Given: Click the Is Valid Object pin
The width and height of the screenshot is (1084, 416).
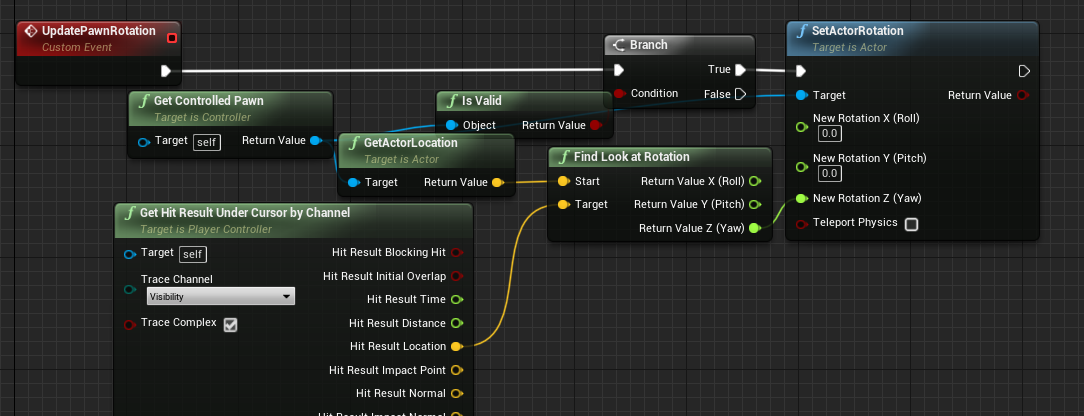Looking at the screenshot, I should pyautogui.click(x=451, y=125).
